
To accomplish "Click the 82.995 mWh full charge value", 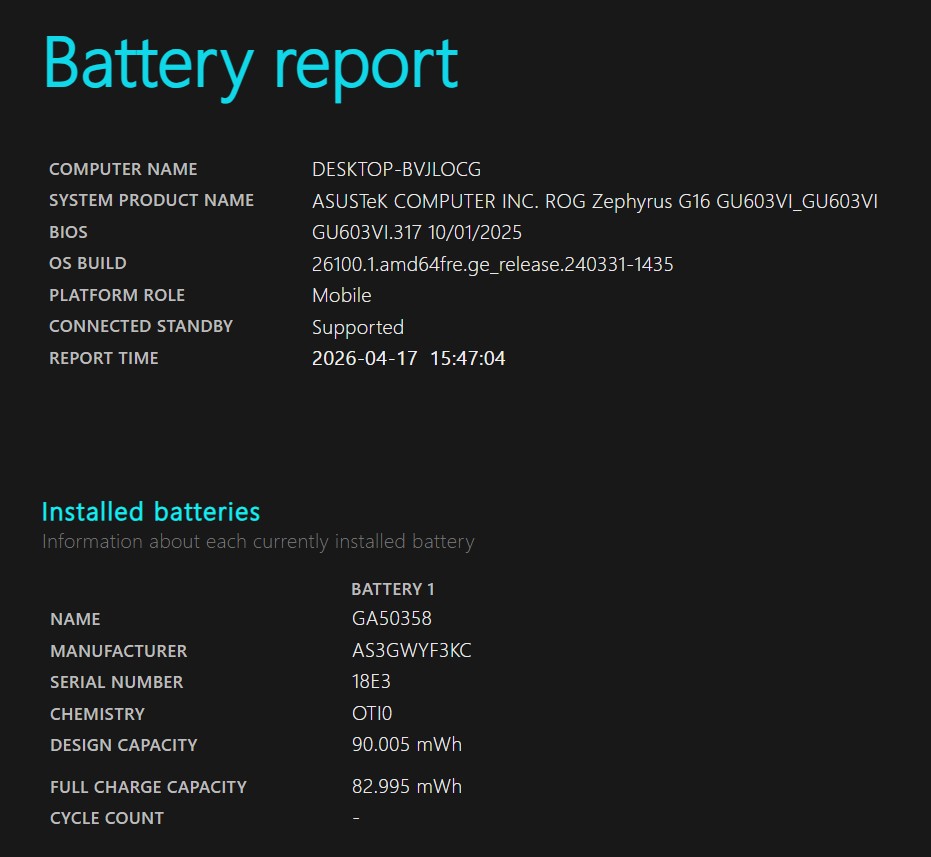I will click(406, 787).
